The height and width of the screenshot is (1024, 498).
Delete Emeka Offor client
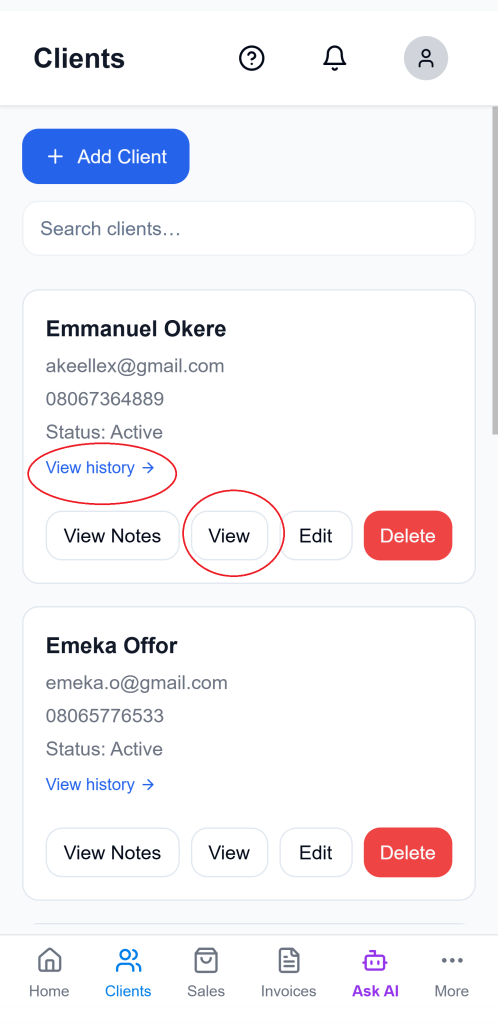point(408,852)
